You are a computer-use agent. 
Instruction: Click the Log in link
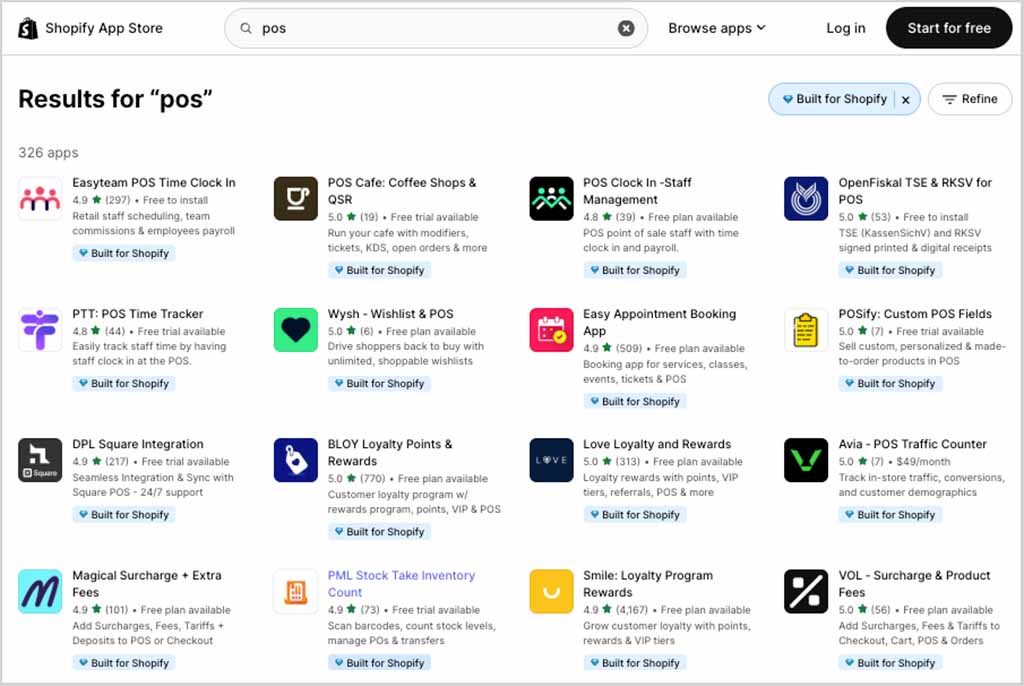pyautogui.click(x=846, y=28)
